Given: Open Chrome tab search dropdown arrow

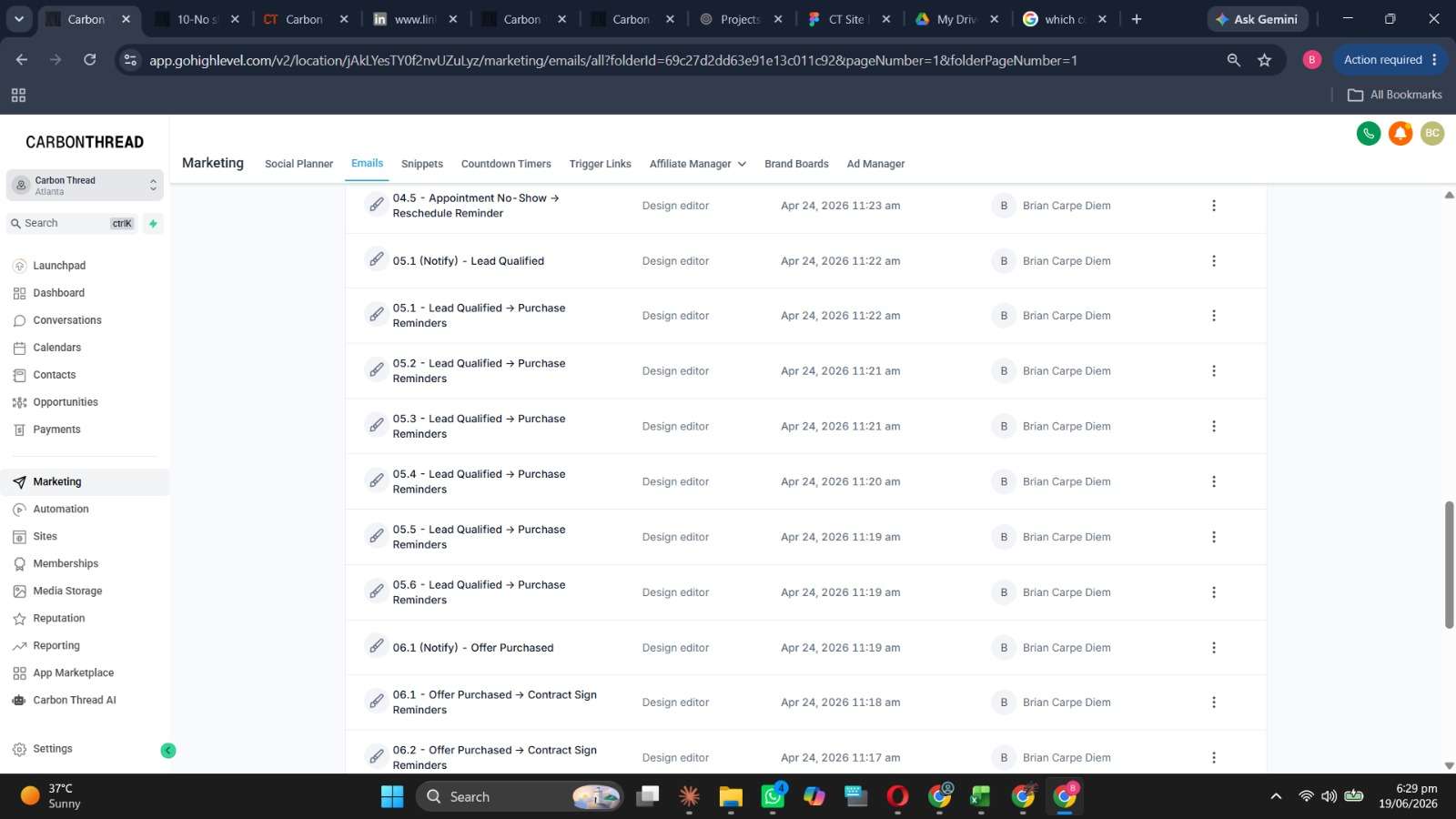Looking at the screenshot, I should 18,19.
